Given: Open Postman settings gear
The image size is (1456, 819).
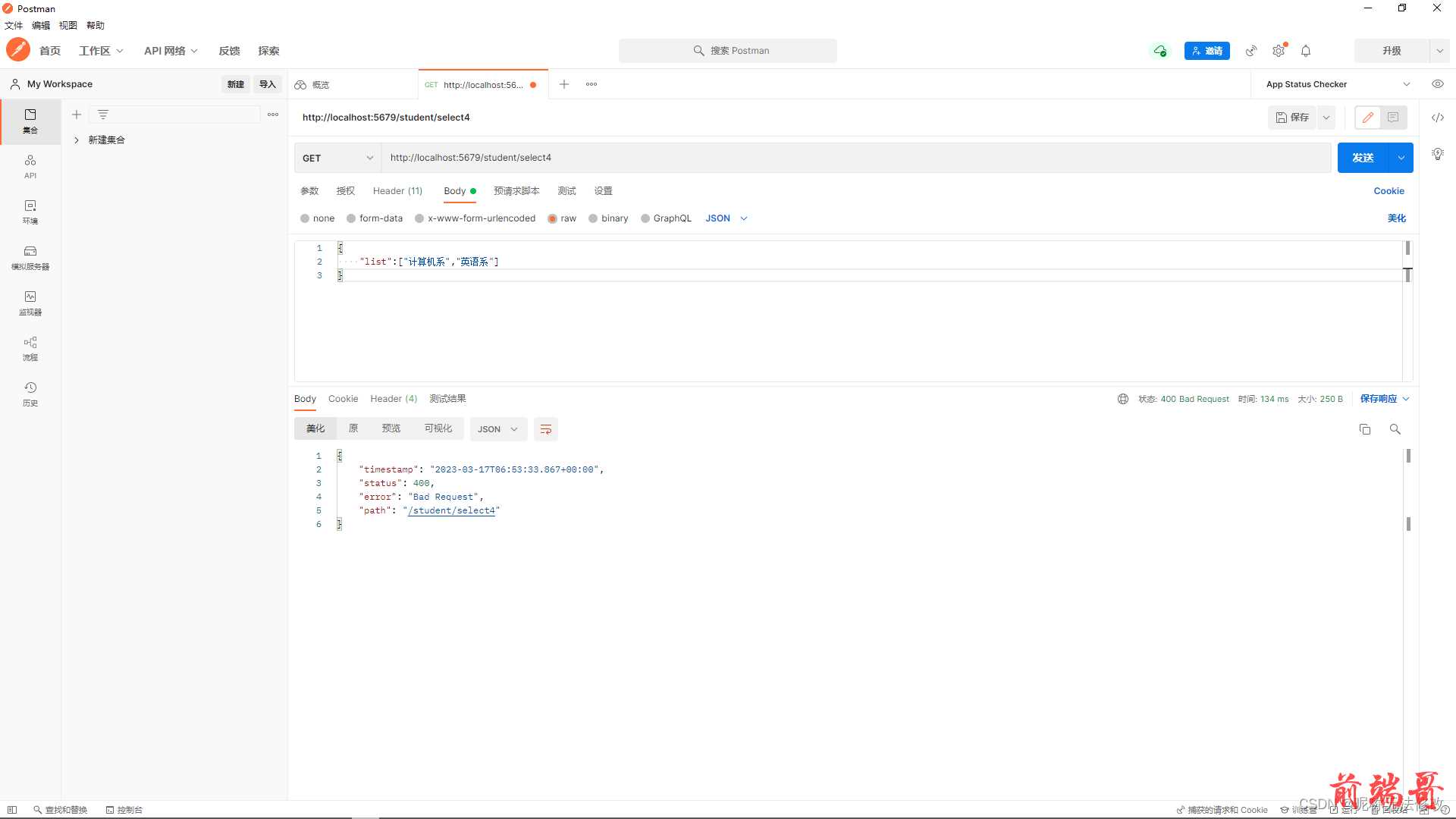Looking at the screenshot, I should point(1279,51).
